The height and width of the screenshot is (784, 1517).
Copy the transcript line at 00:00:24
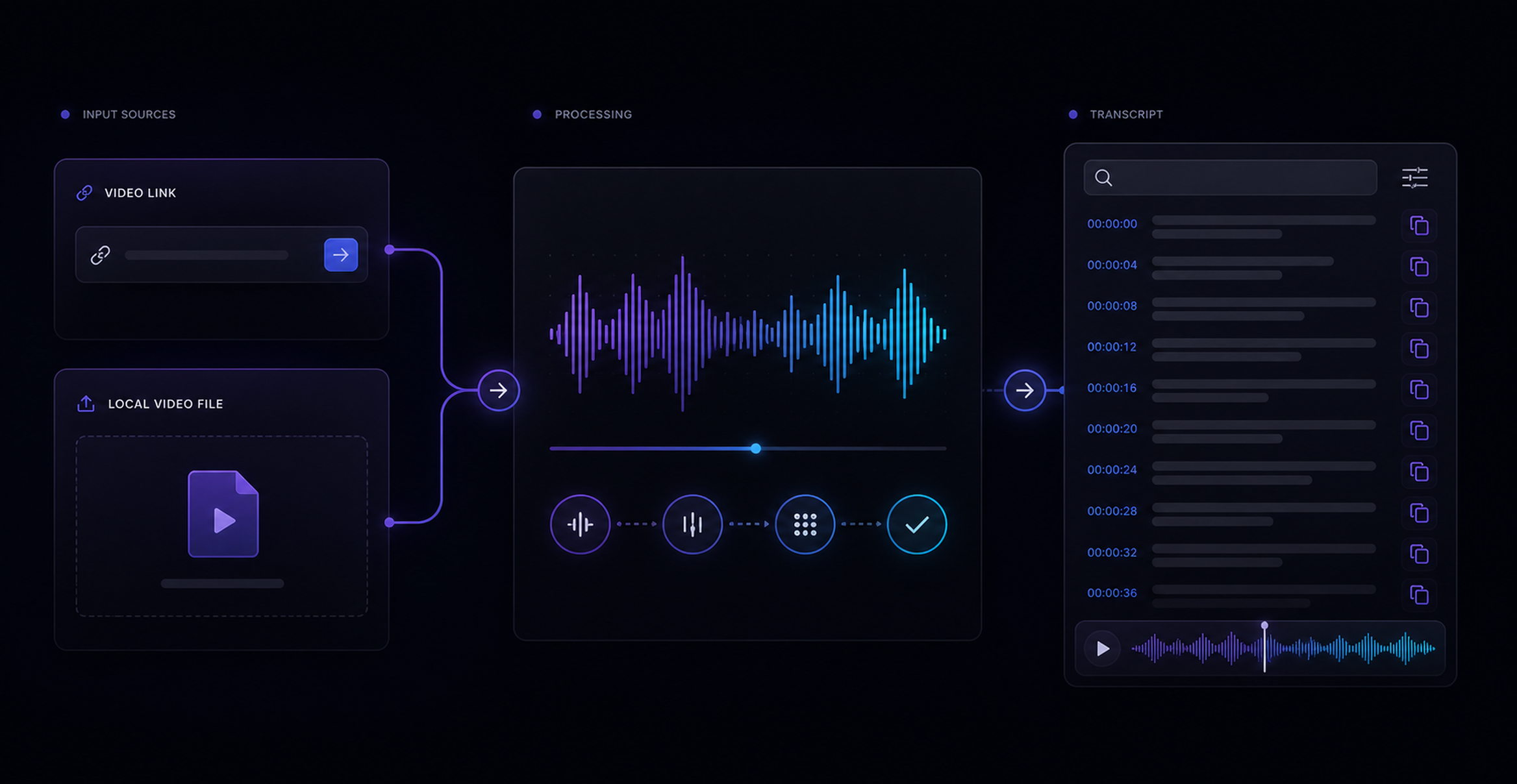pyautogui.click(x=1419, y=471)
